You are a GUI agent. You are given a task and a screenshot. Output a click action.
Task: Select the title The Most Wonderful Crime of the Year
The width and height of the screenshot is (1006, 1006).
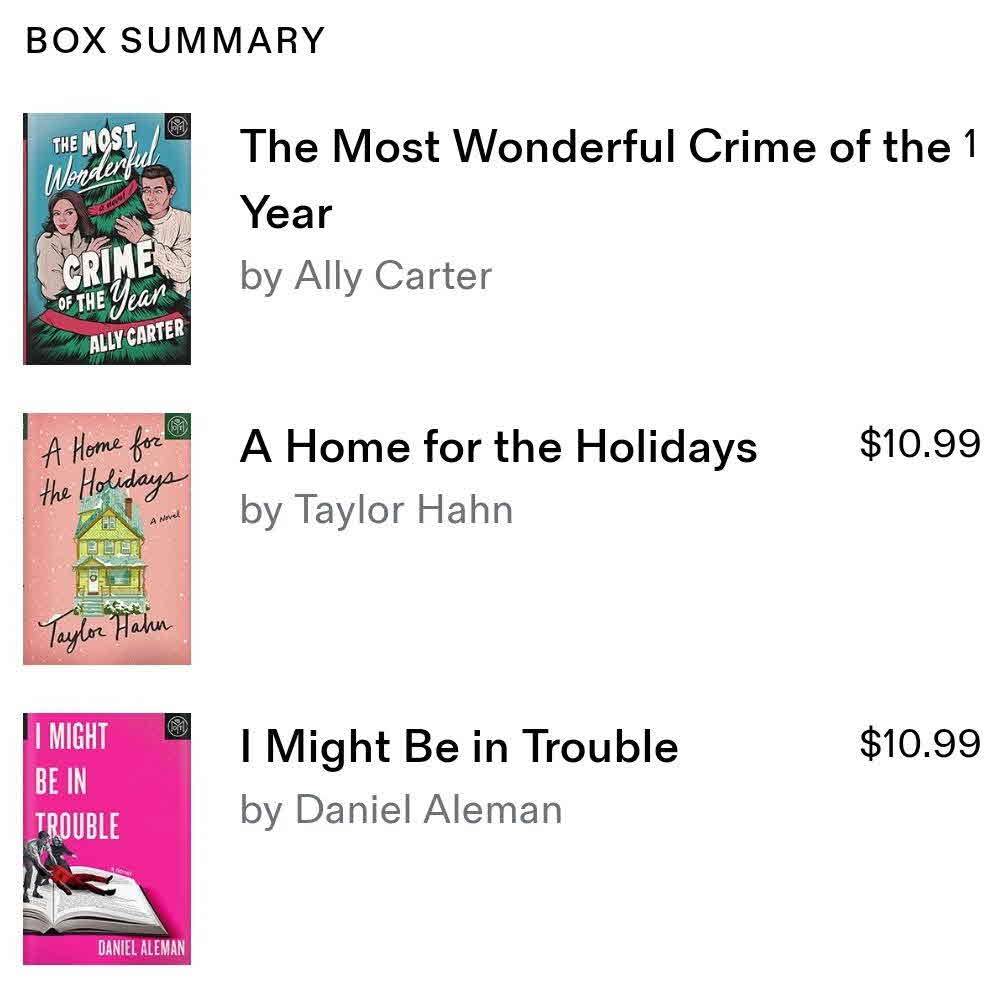click(x=594, y=148)
